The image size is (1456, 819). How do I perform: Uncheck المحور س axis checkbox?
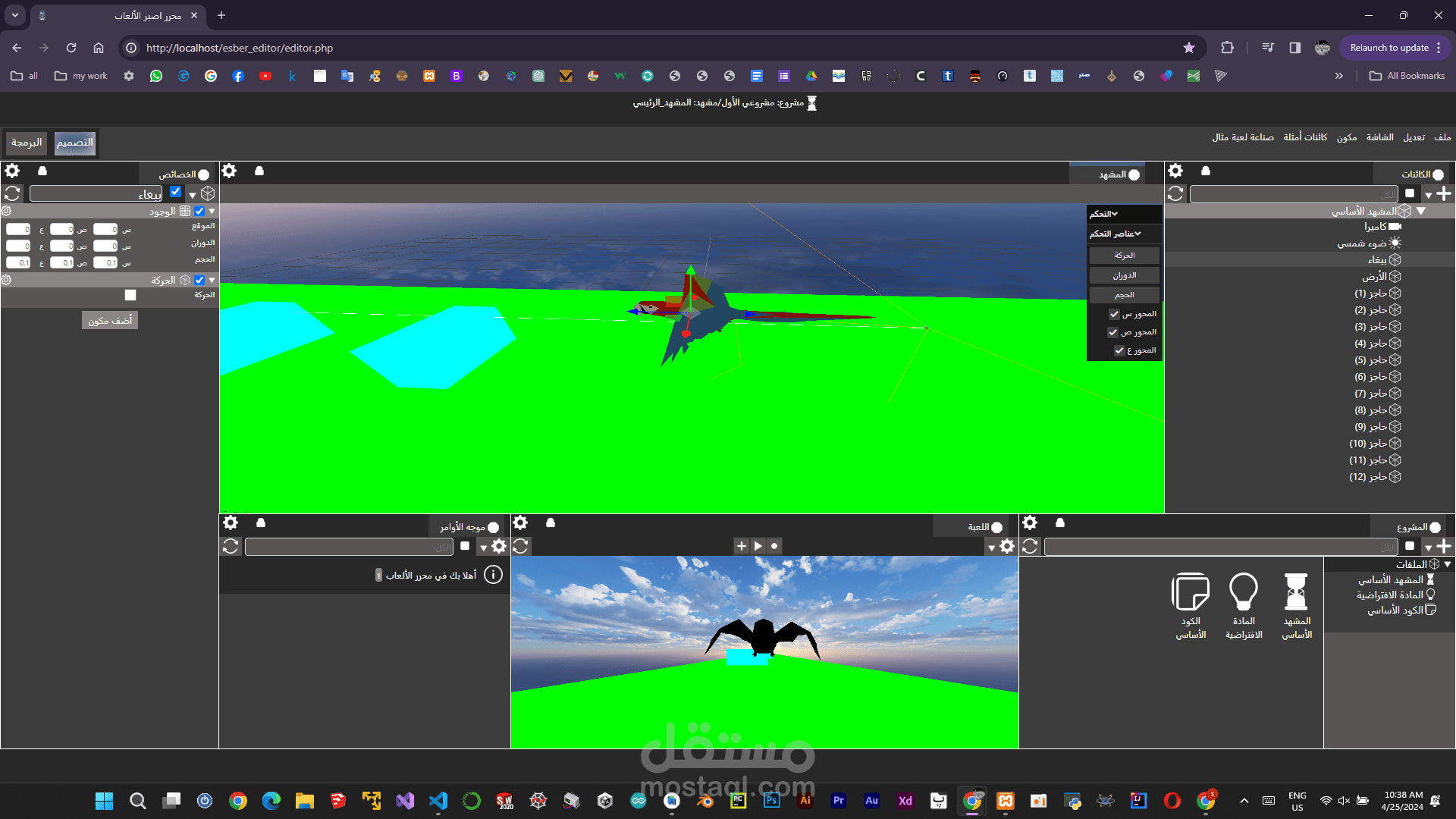pos(1114,314)
